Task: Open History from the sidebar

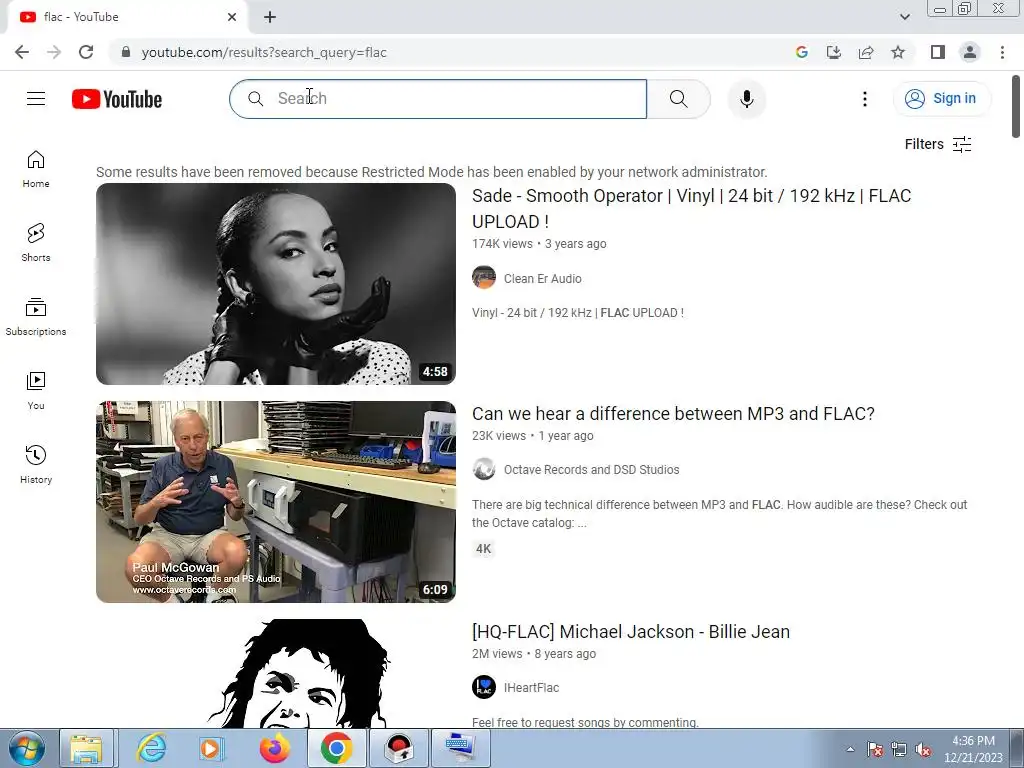Action: pos(36,464)
